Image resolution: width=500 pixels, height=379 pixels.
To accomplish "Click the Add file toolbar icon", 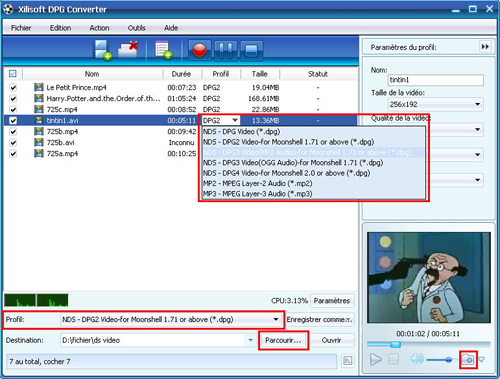I will pyautogui.click(x=102, y=50).
